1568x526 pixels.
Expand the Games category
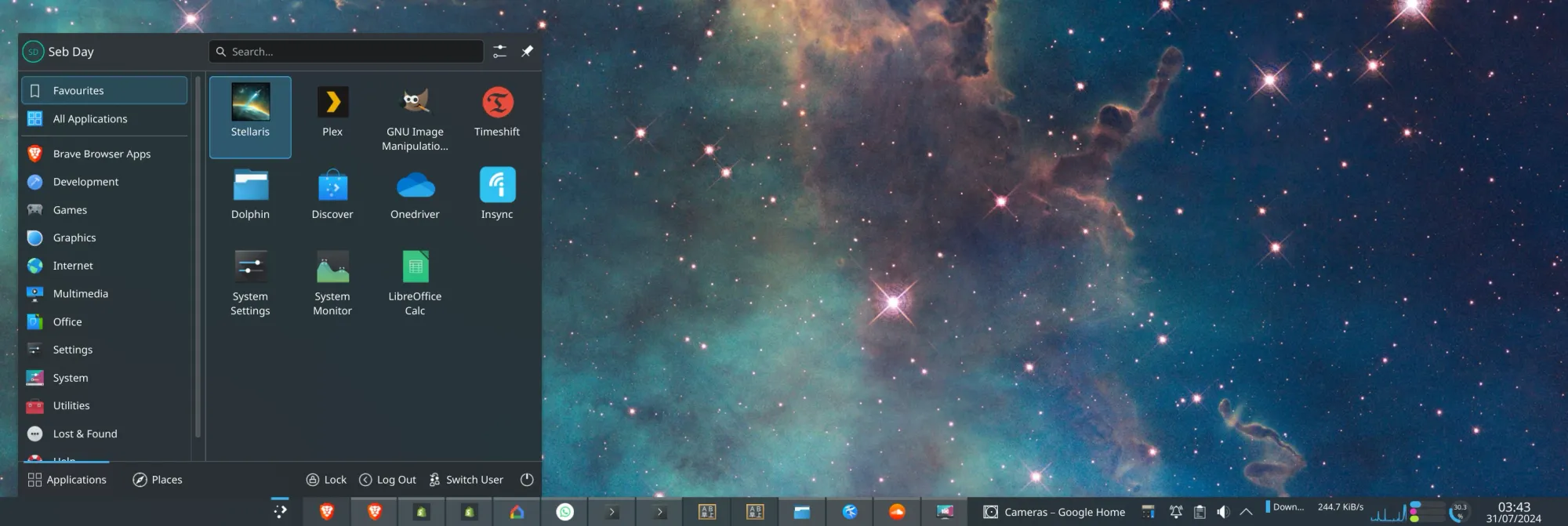pyautogui.click(x=70, y=210)
